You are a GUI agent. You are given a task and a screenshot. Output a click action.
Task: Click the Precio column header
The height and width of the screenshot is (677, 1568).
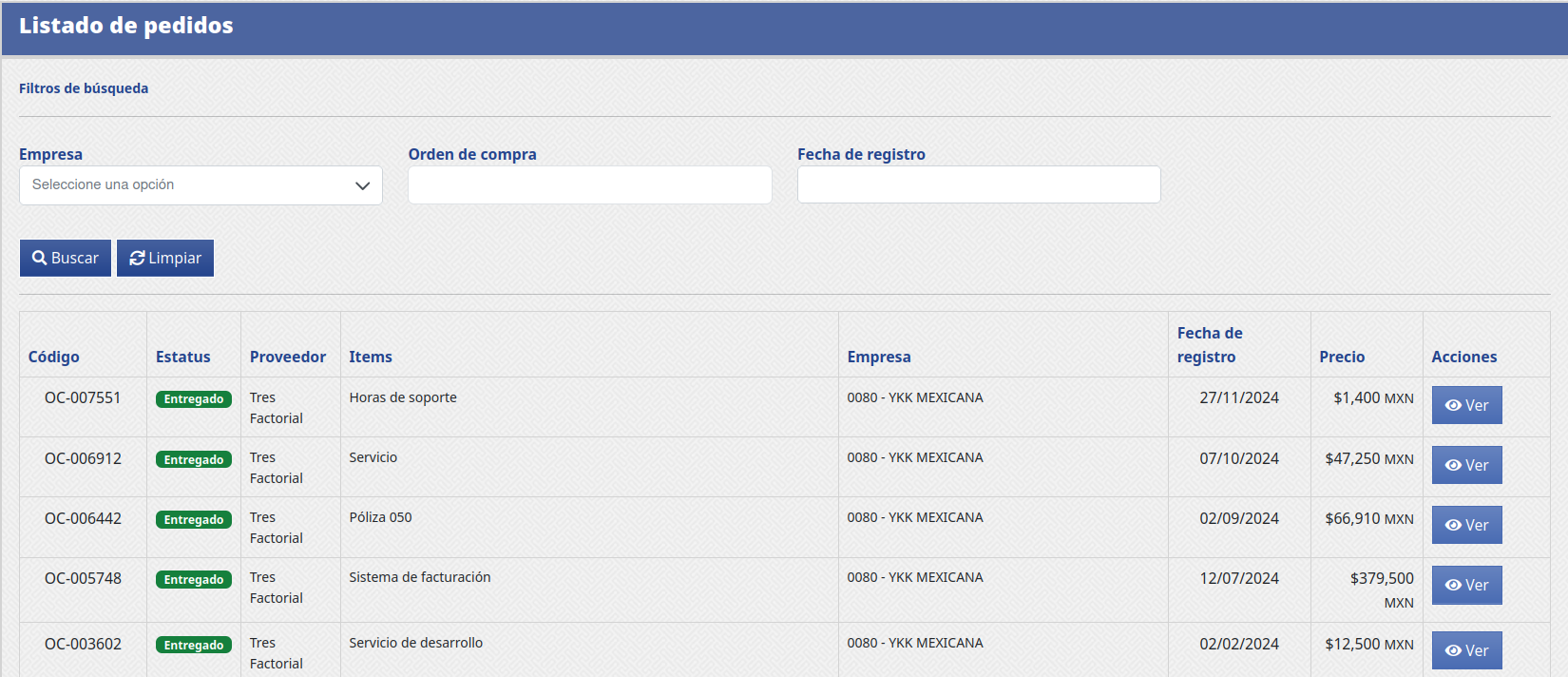(x=1342, y=357)
